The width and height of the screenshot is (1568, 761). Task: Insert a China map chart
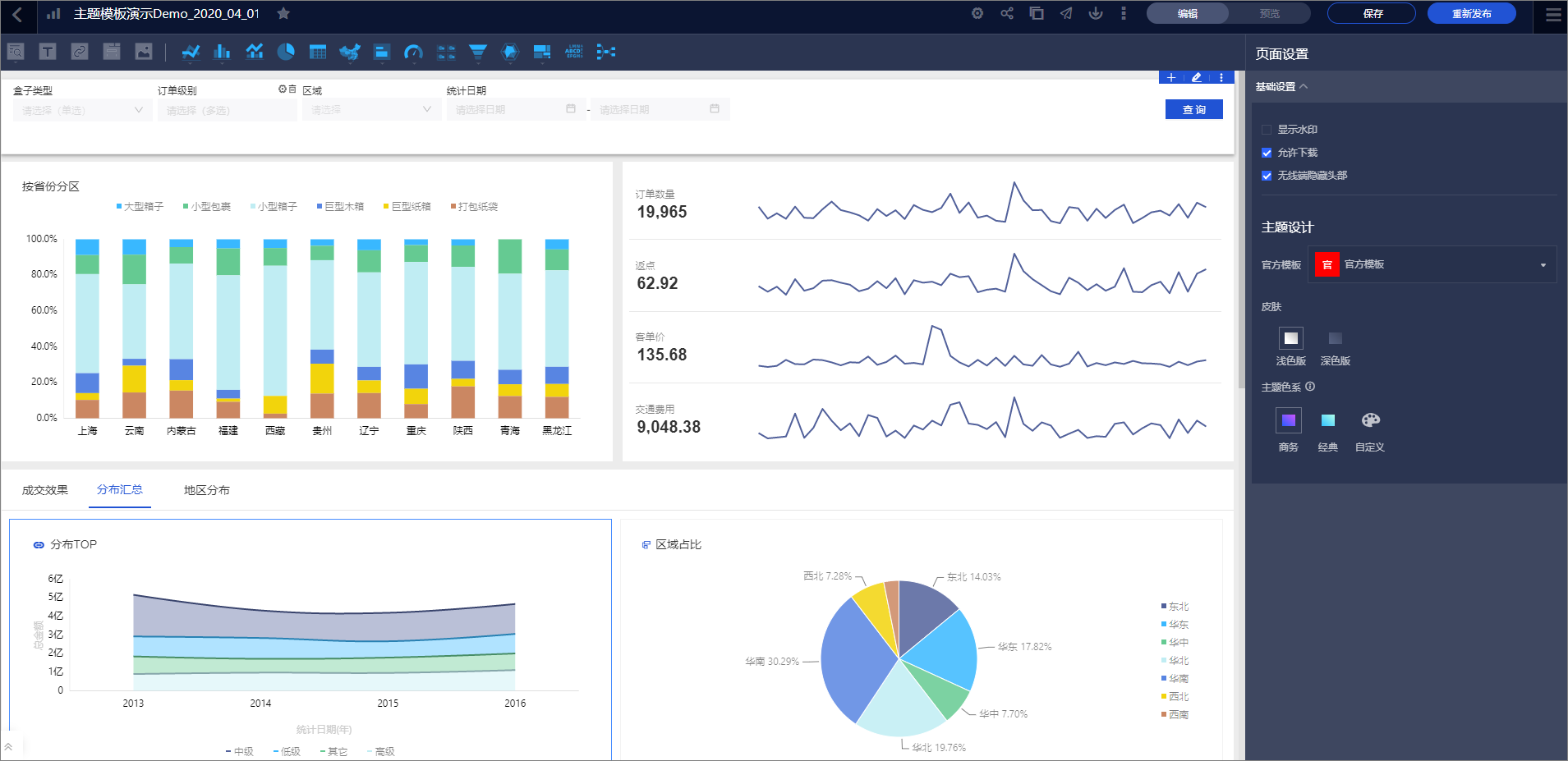point(349,53)
